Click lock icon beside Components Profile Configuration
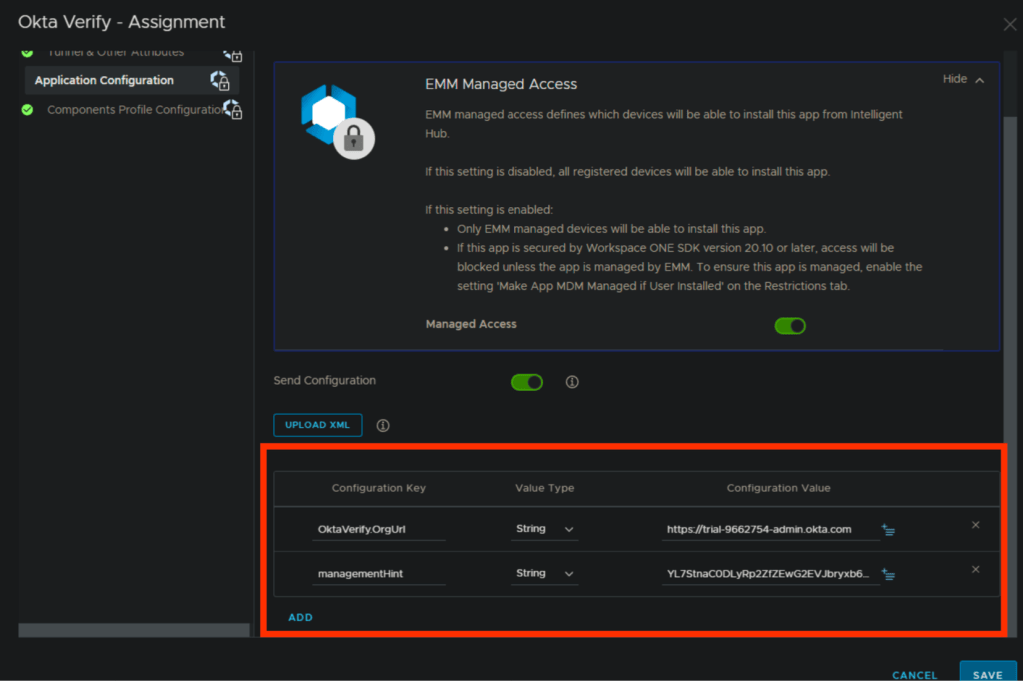1023x681 pixels. (232, 109)
